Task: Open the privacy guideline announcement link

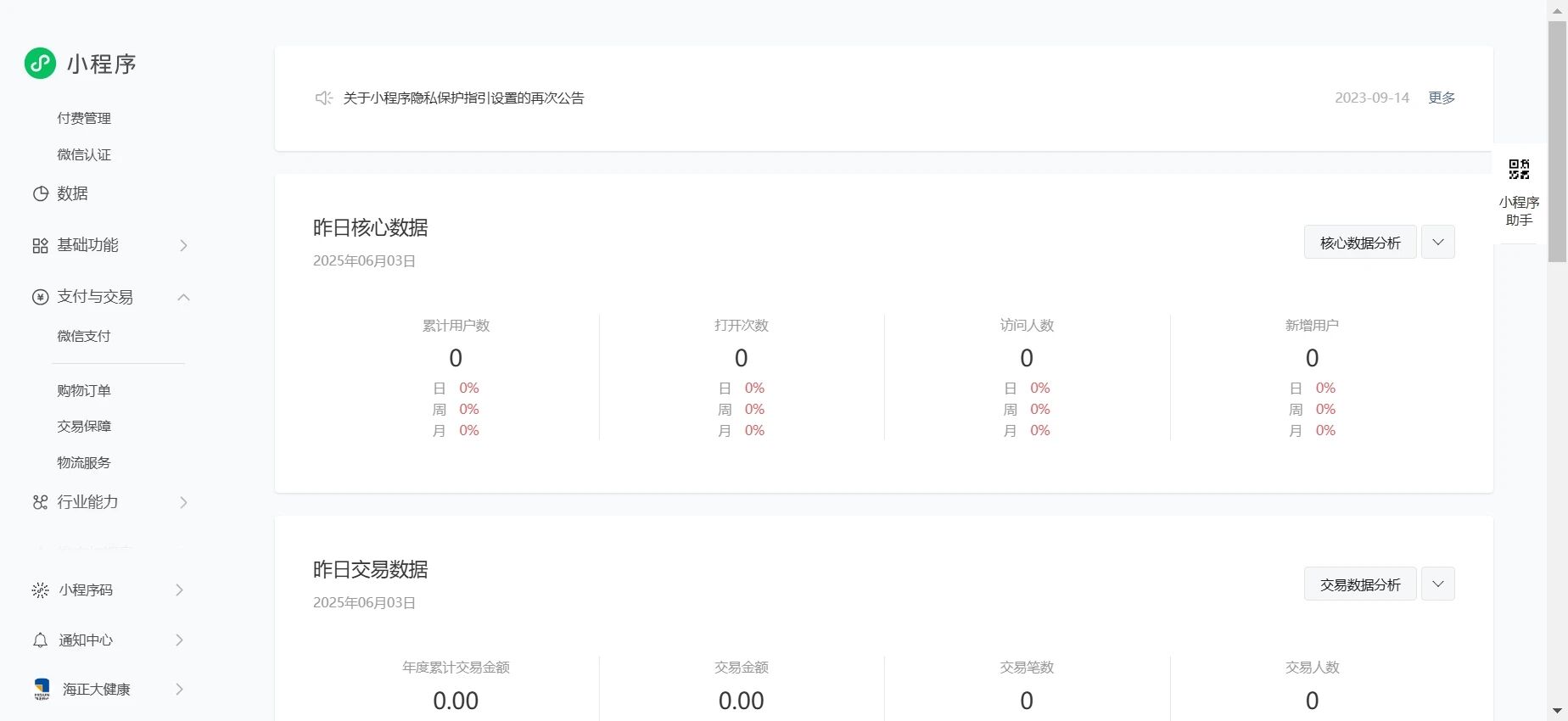Action: 463,98
